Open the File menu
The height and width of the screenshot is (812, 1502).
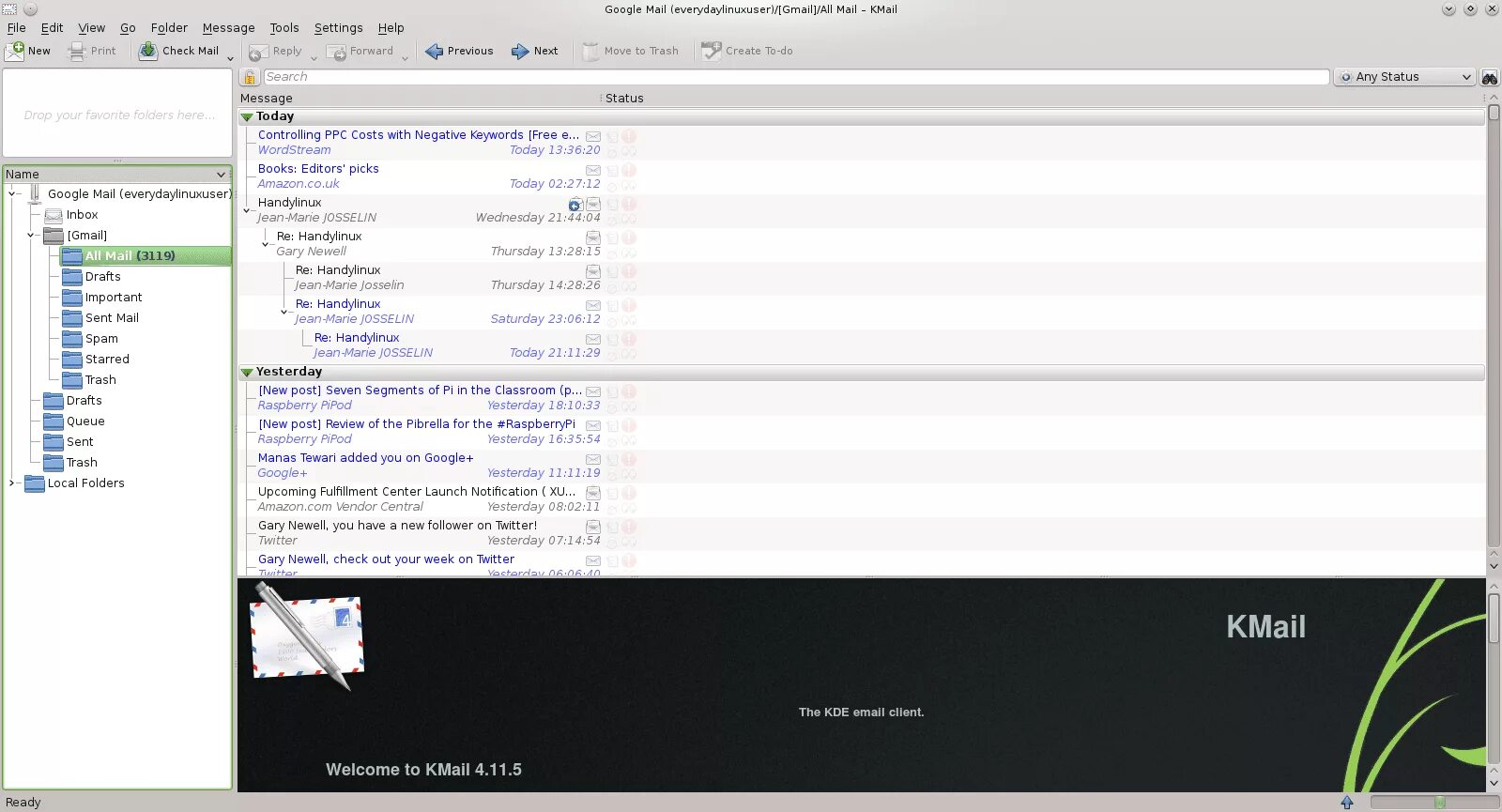(17, 28)
